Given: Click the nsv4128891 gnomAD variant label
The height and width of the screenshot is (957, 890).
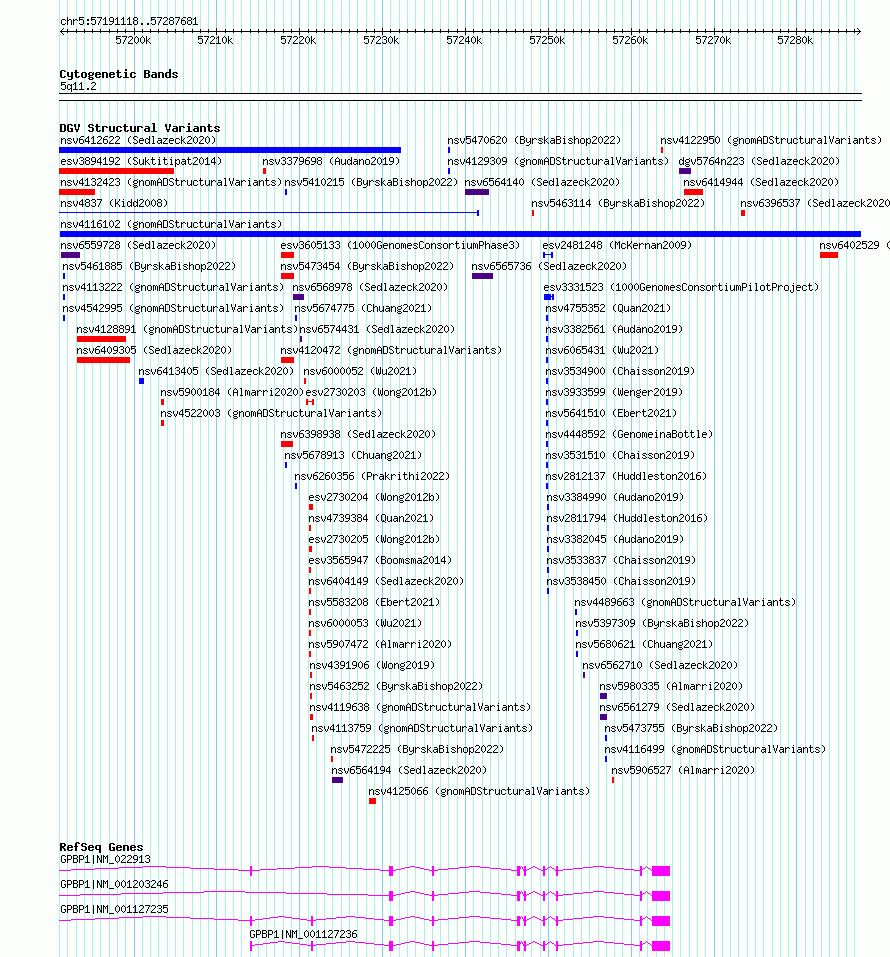Looking at the screenshot, I should [x=187, y=330].
